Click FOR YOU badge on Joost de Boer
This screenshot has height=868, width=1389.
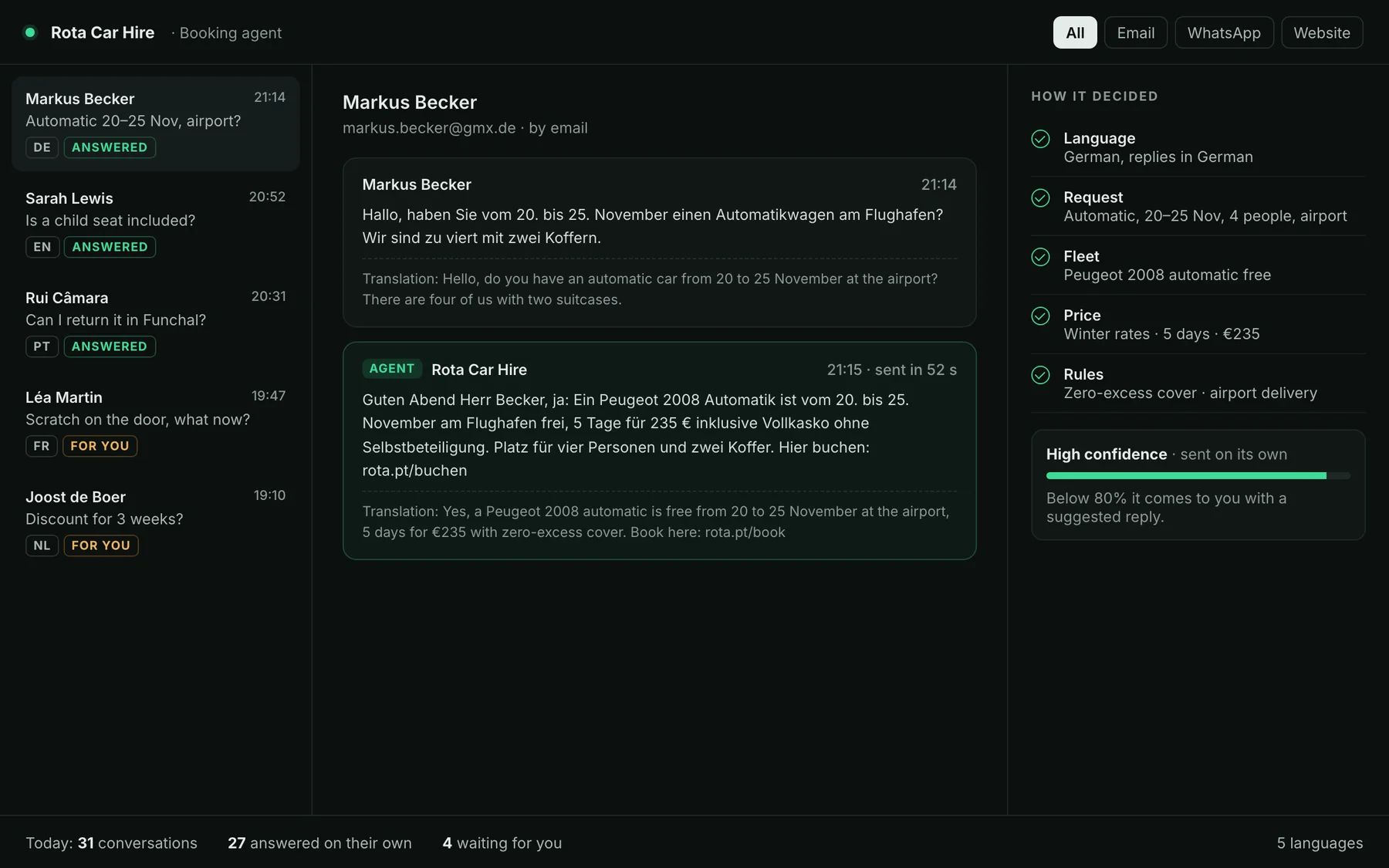tap(101, 545)
